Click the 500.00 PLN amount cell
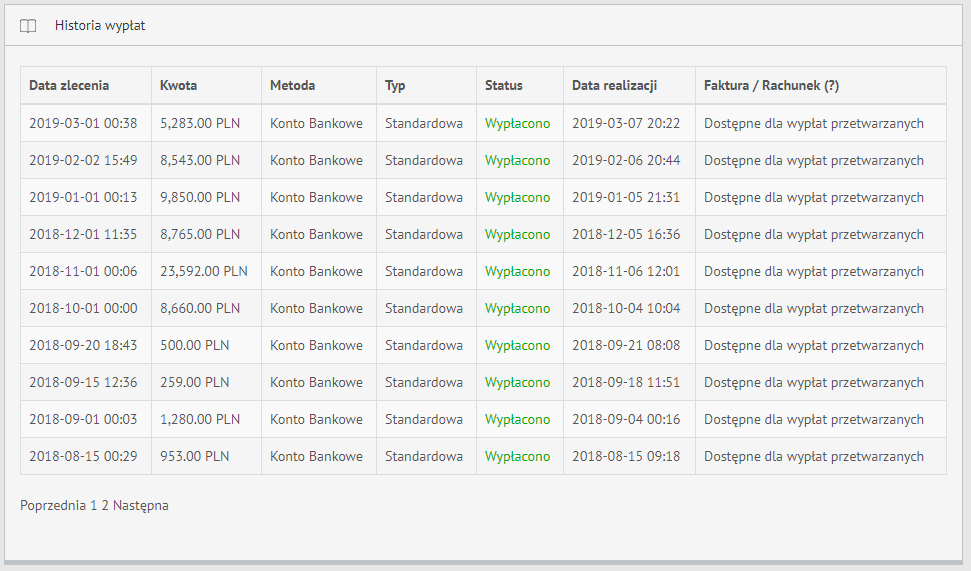The width and height of the screenshot is (971, 571). pos(194,345)
